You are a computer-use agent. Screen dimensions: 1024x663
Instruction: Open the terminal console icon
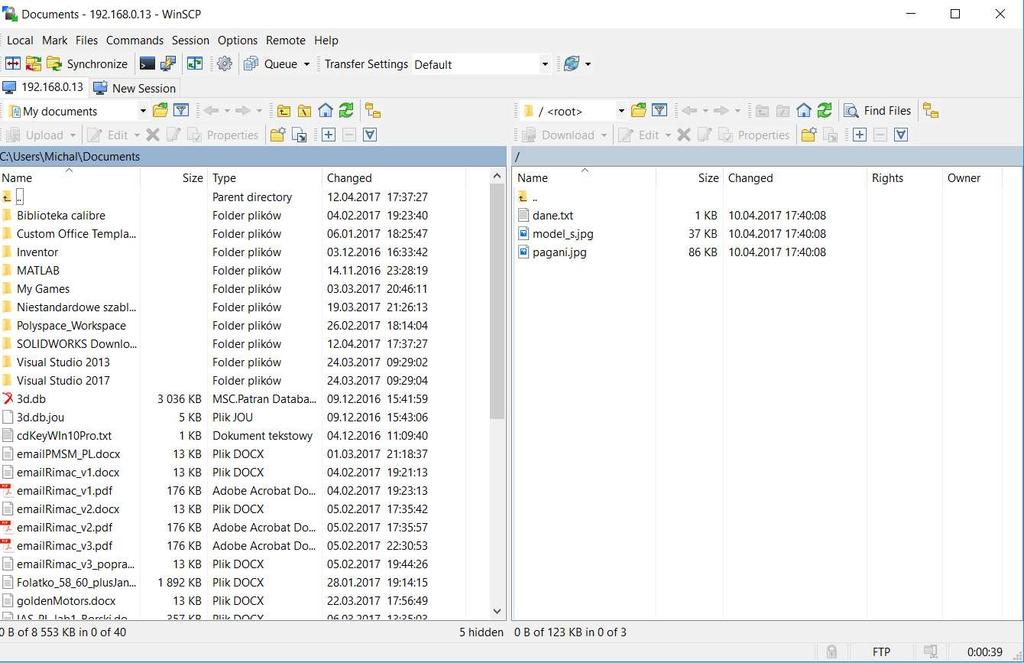point(148,63)
